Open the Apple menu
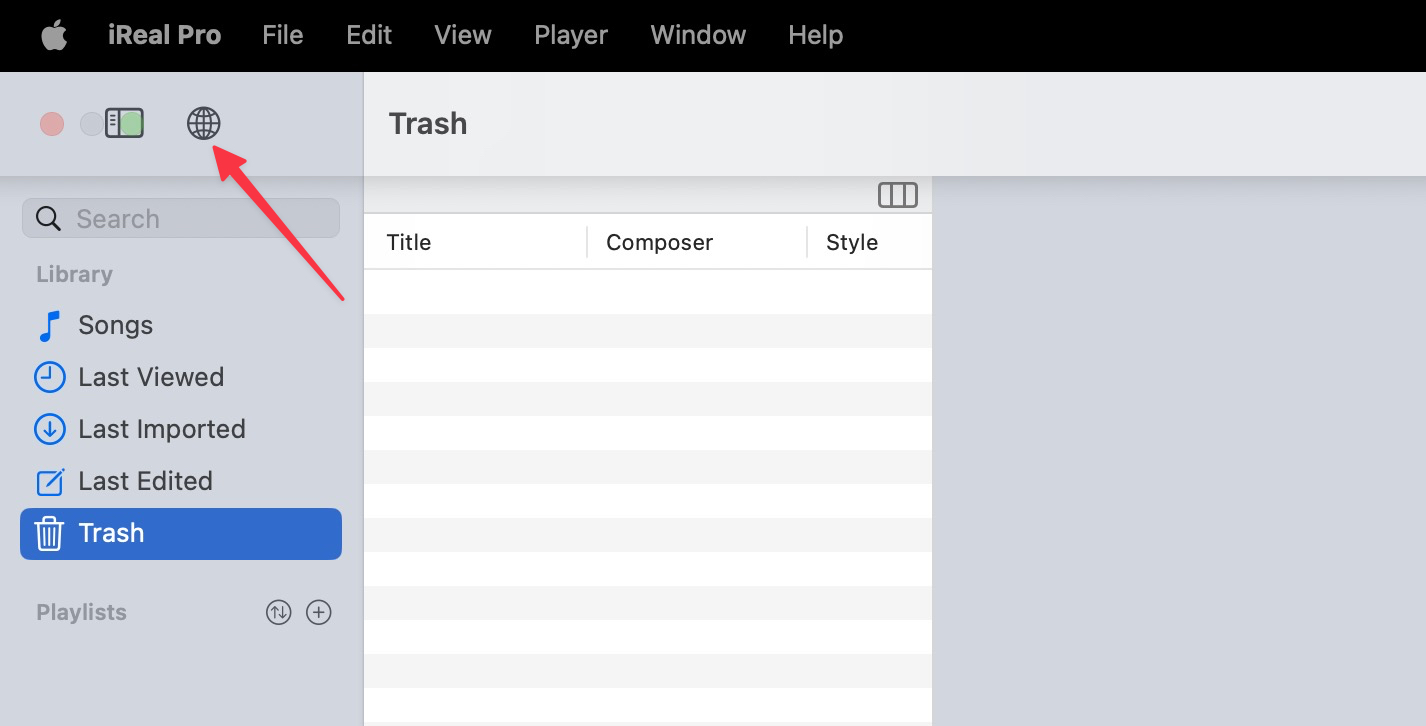 pos(54,35)
